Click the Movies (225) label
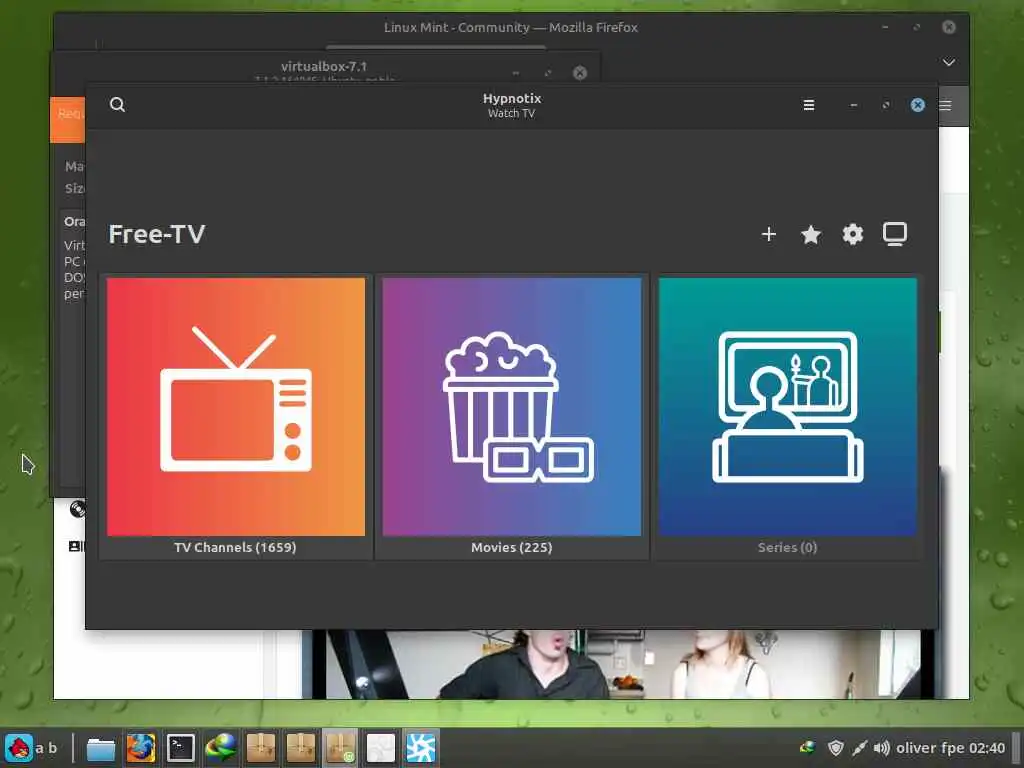Image resolution: width=1024 pixels, height=768 pixels. click(x=512, y=547)
